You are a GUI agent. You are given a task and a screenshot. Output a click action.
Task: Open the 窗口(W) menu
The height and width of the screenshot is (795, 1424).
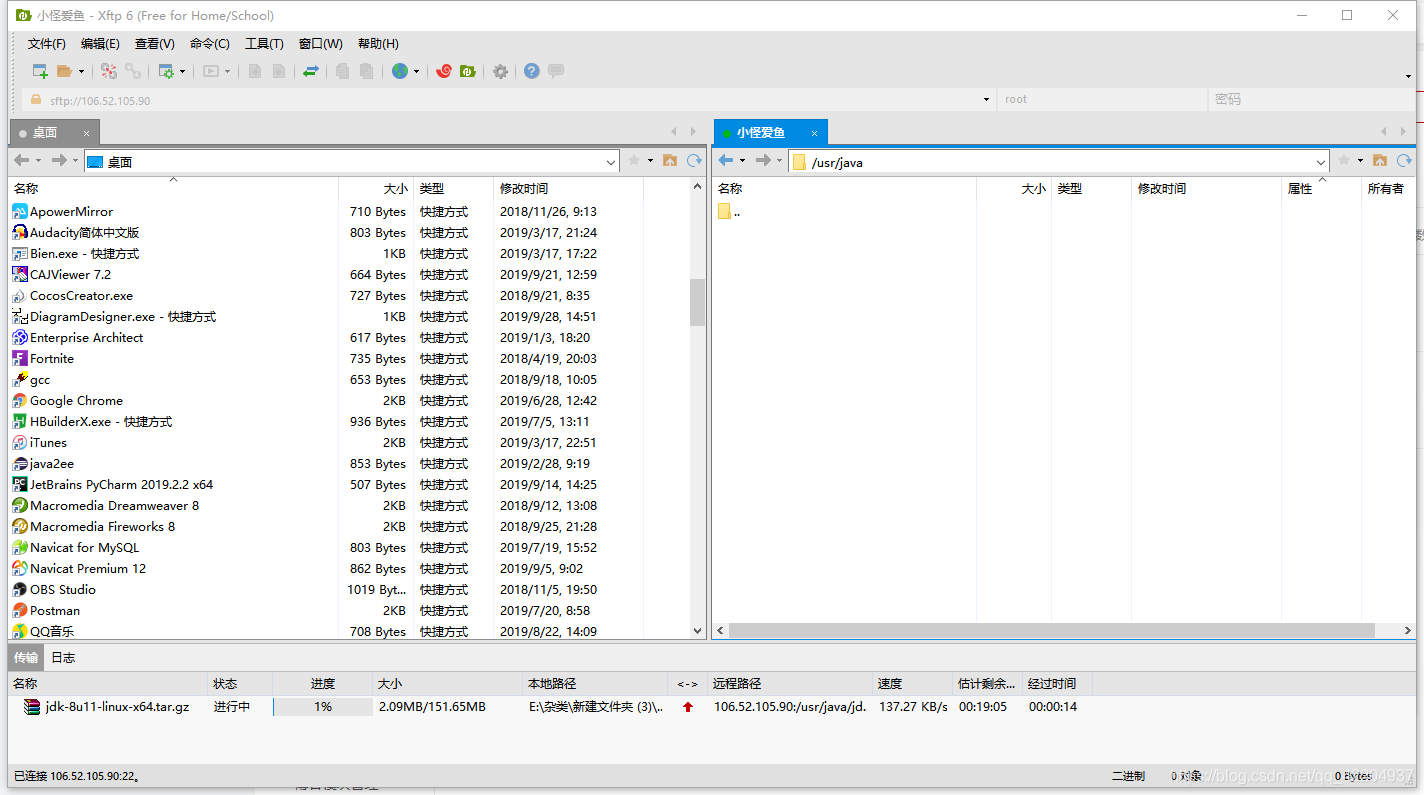point(320,44)
